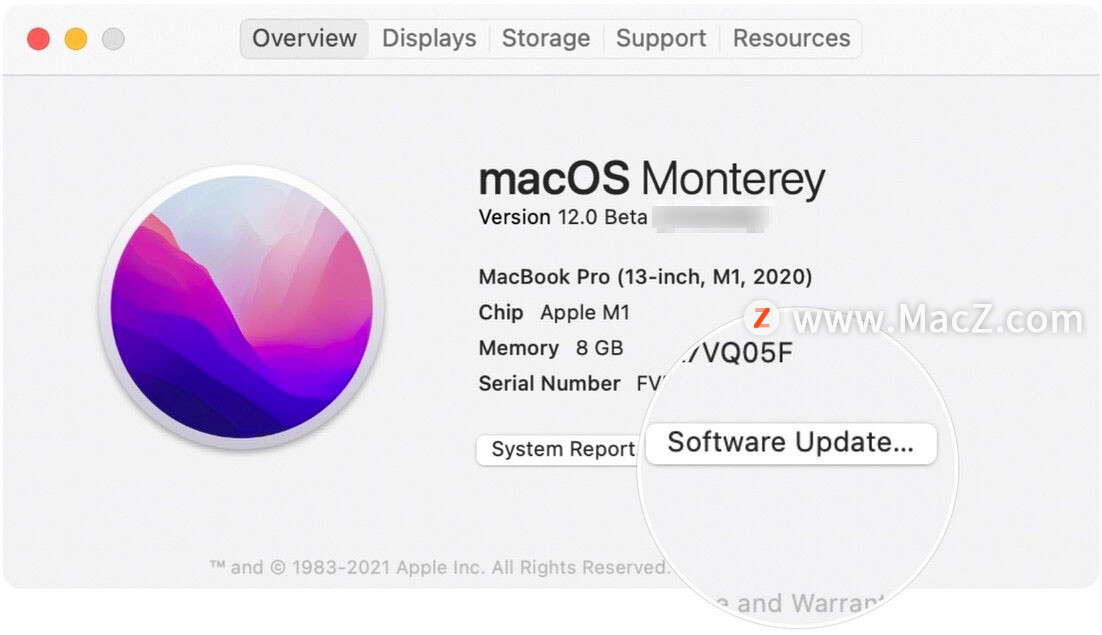Click the red close window button
This screenshot has height=635, width=1102.
point(39,39)
